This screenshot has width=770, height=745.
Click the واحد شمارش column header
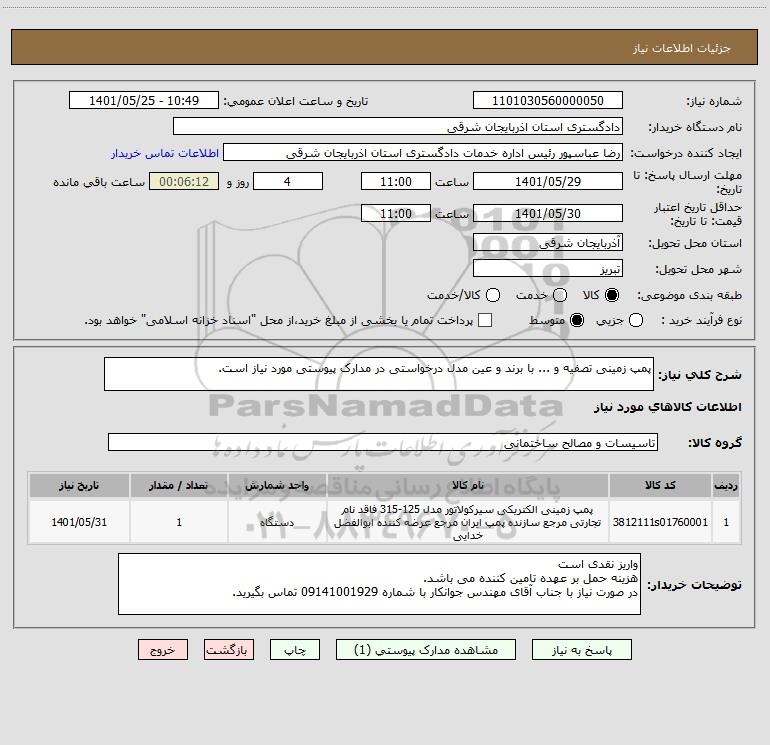click(x=277, y=486)
